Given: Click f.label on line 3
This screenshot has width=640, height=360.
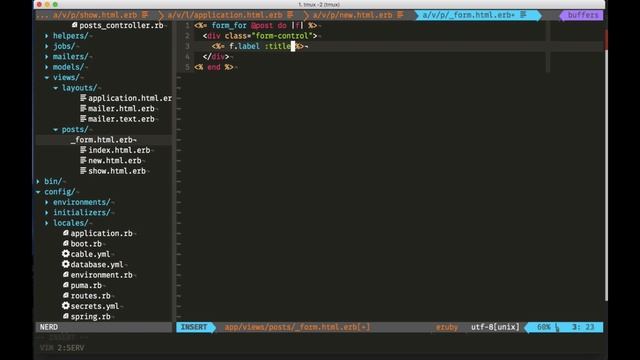Looking at the screenshot, I should pos(244,46).
